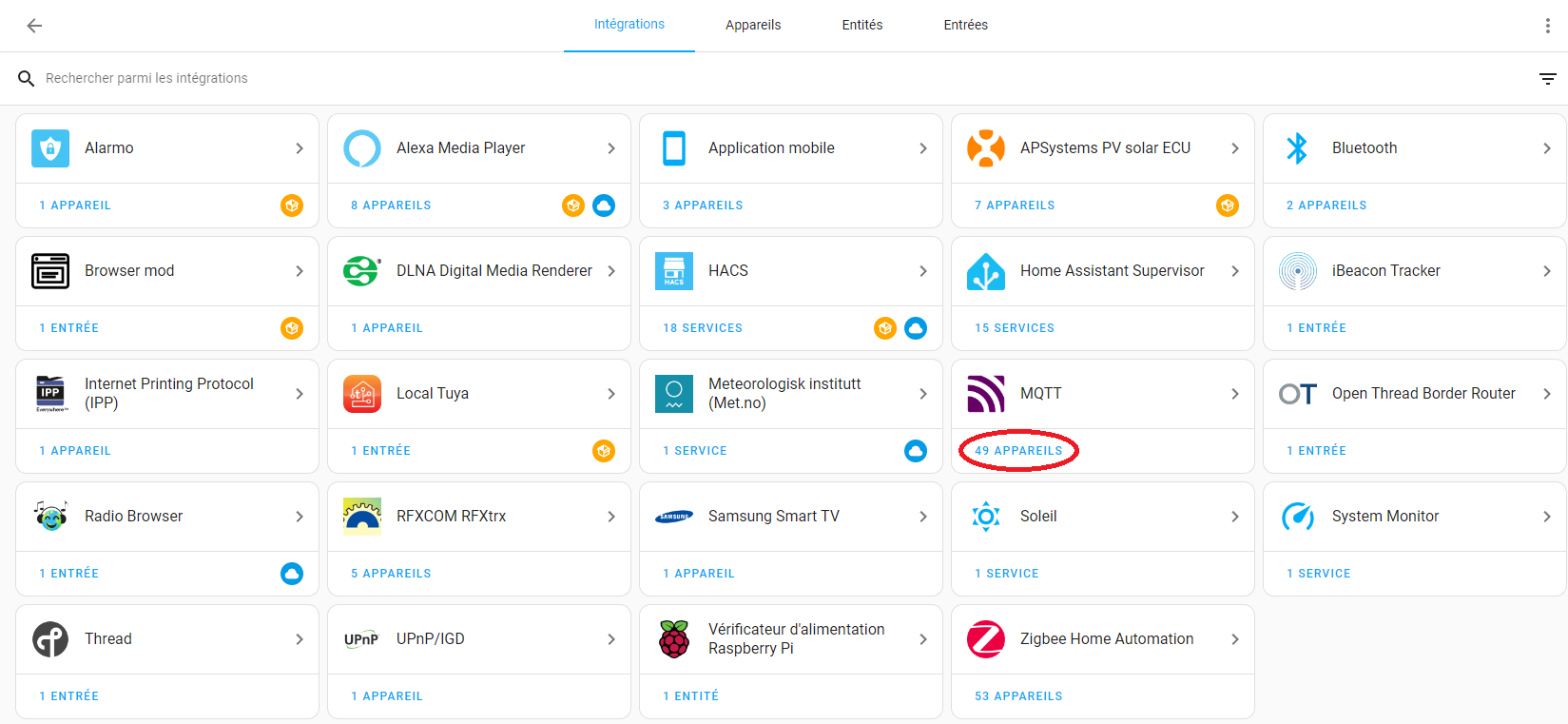Click the orange badge on Local Tuya
The image size is (1568, 724).
(x=604, y=451)
